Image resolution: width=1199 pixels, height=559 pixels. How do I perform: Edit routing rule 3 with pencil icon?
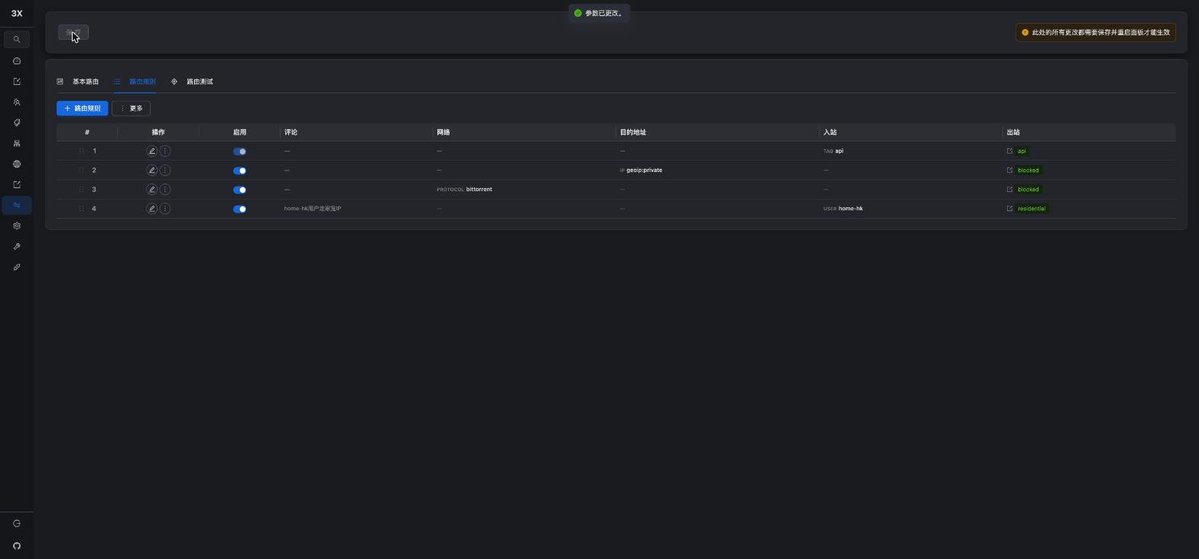coord(151,190)
